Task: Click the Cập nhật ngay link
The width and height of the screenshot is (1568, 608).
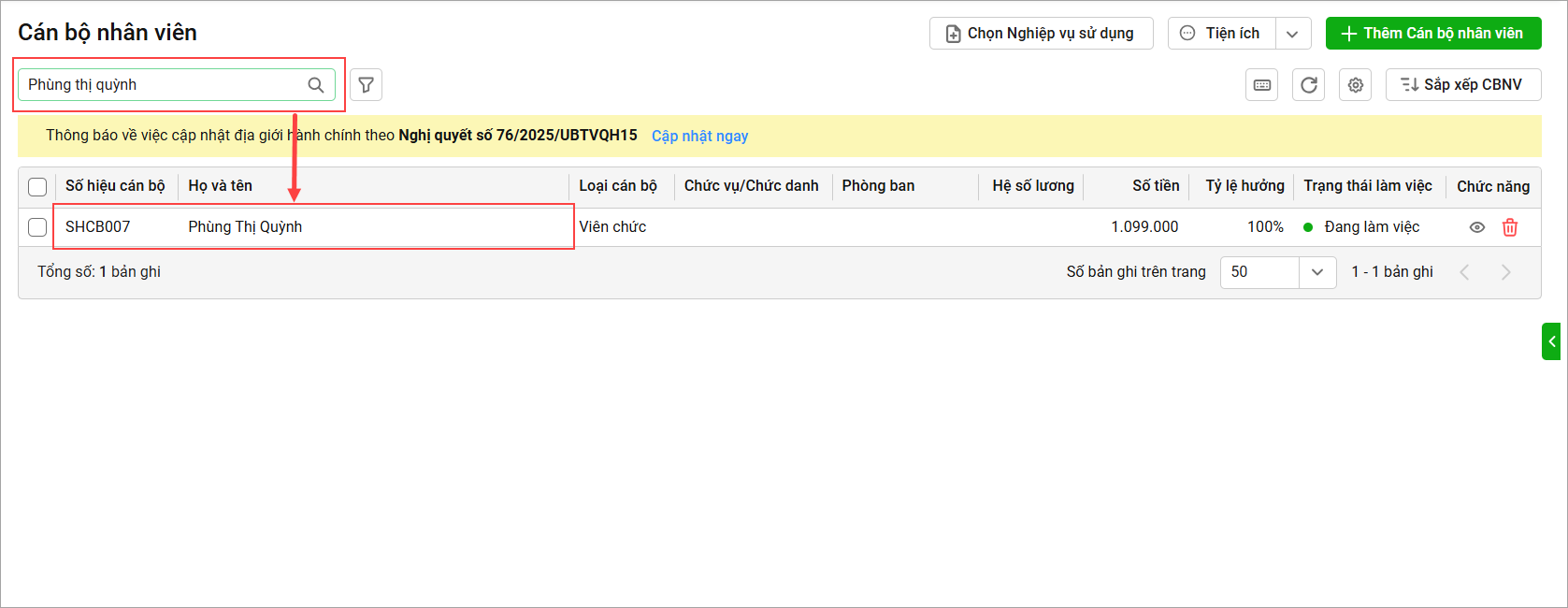Action: click(699, 136)
